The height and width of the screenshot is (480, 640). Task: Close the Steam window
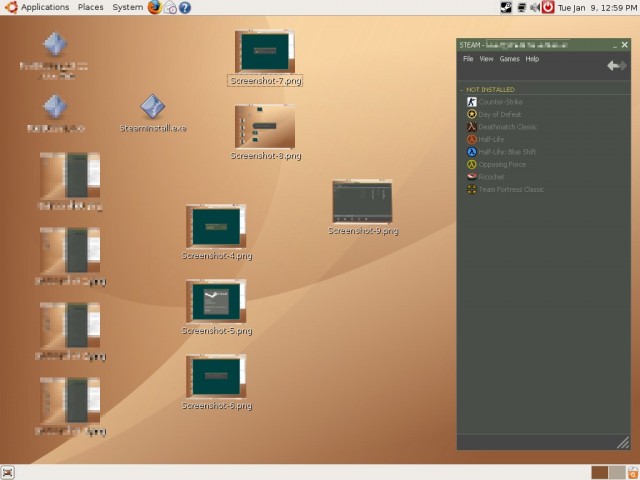[x=624, y=45]
